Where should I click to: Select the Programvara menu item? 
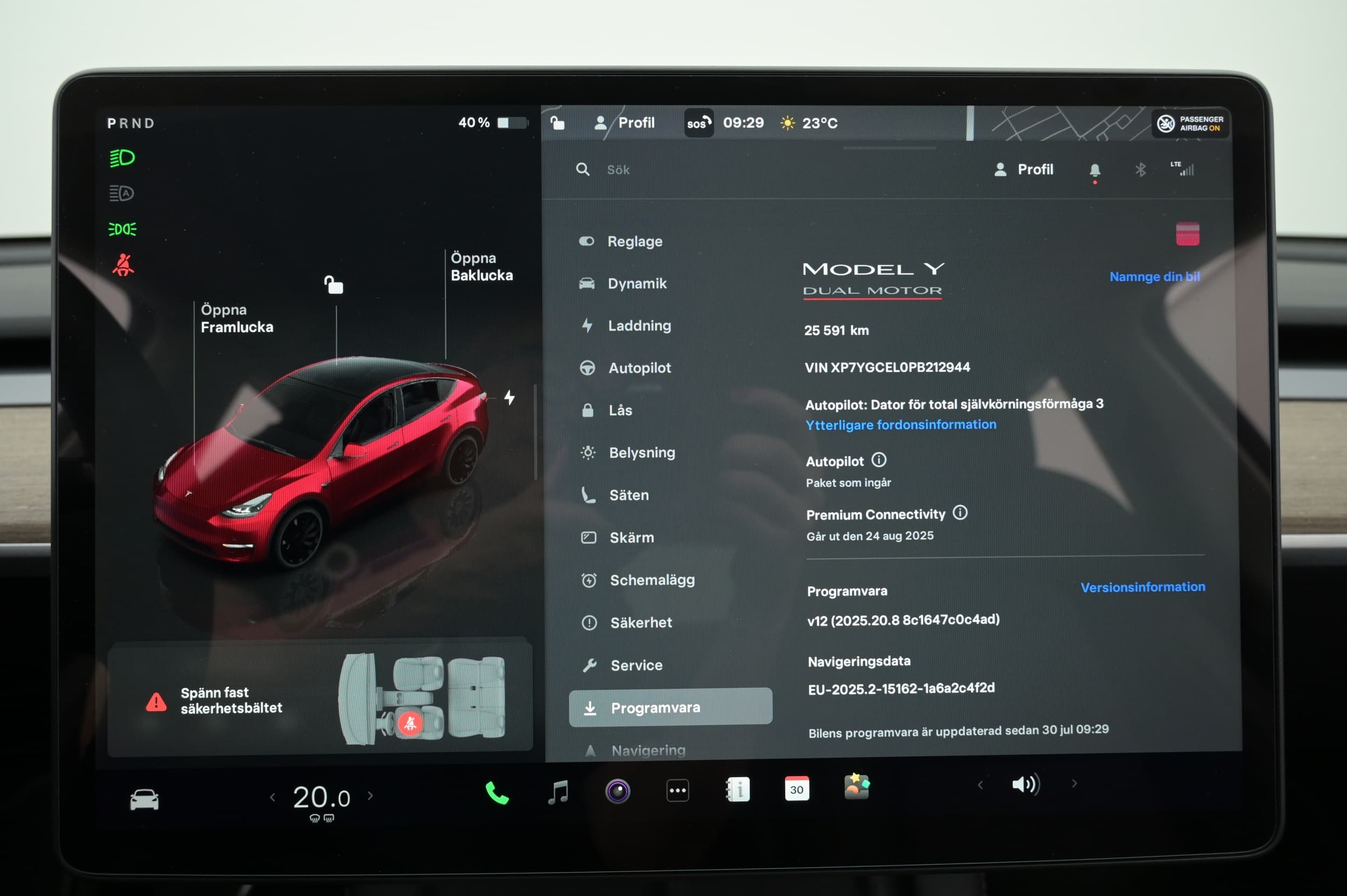pyautogui.click(x=670, y=707)
